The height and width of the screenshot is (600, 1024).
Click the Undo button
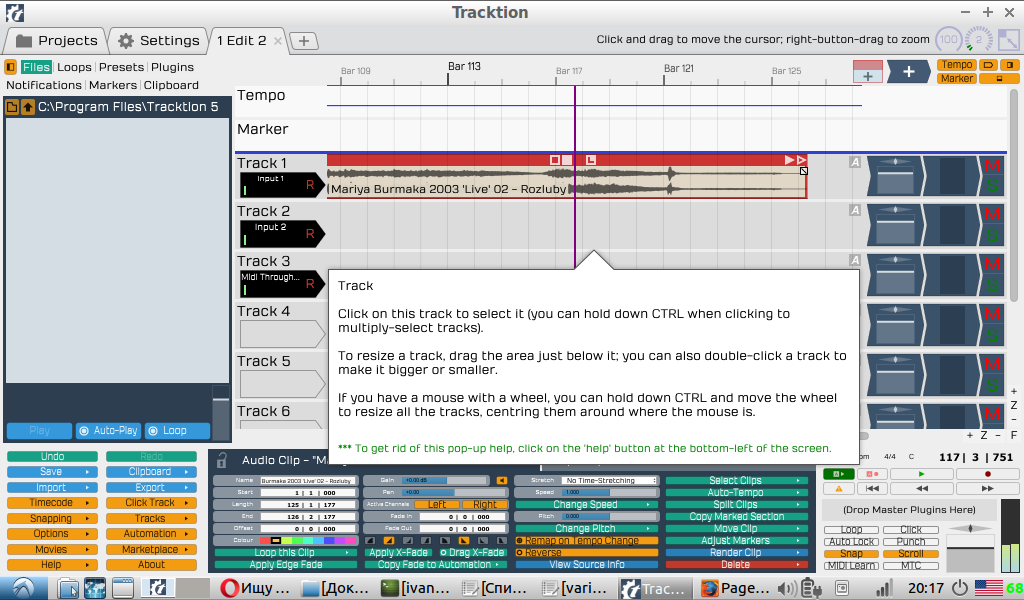(52, 456)
